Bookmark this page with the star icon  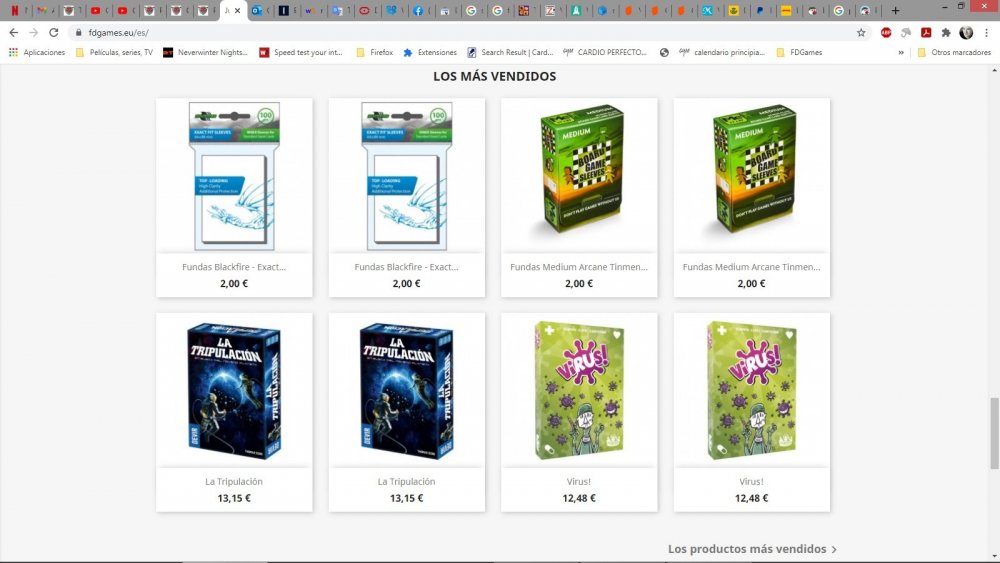[861, 33]
